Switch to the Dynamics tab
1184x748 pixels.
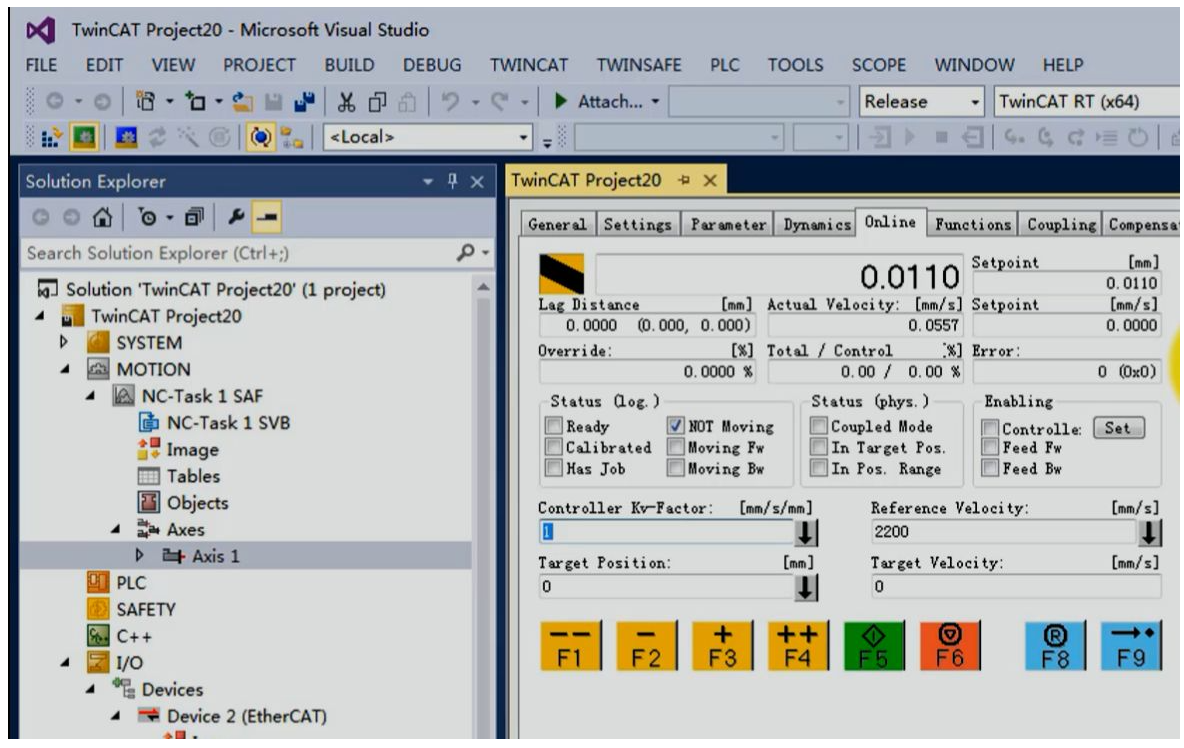coord(816,224)
